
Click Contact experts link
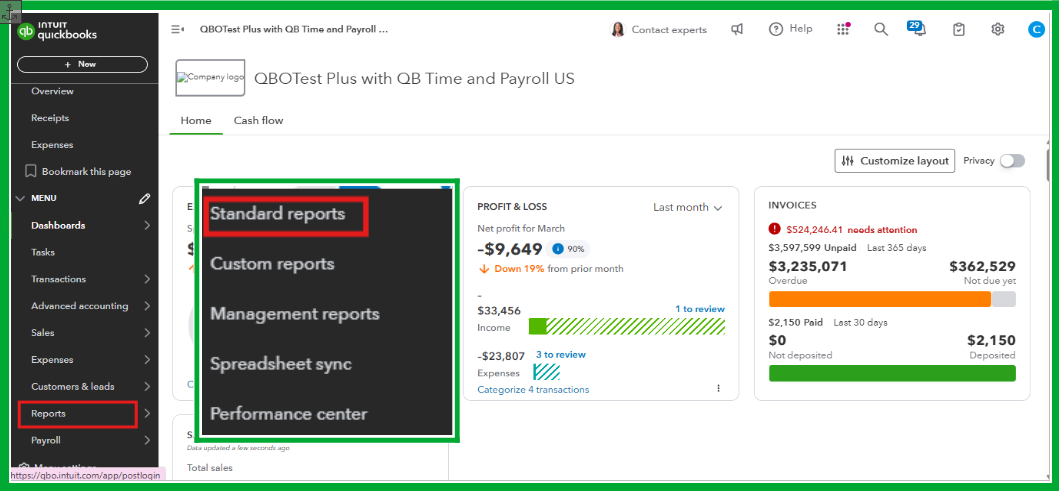pyautogui.click(x=669, y=30)
